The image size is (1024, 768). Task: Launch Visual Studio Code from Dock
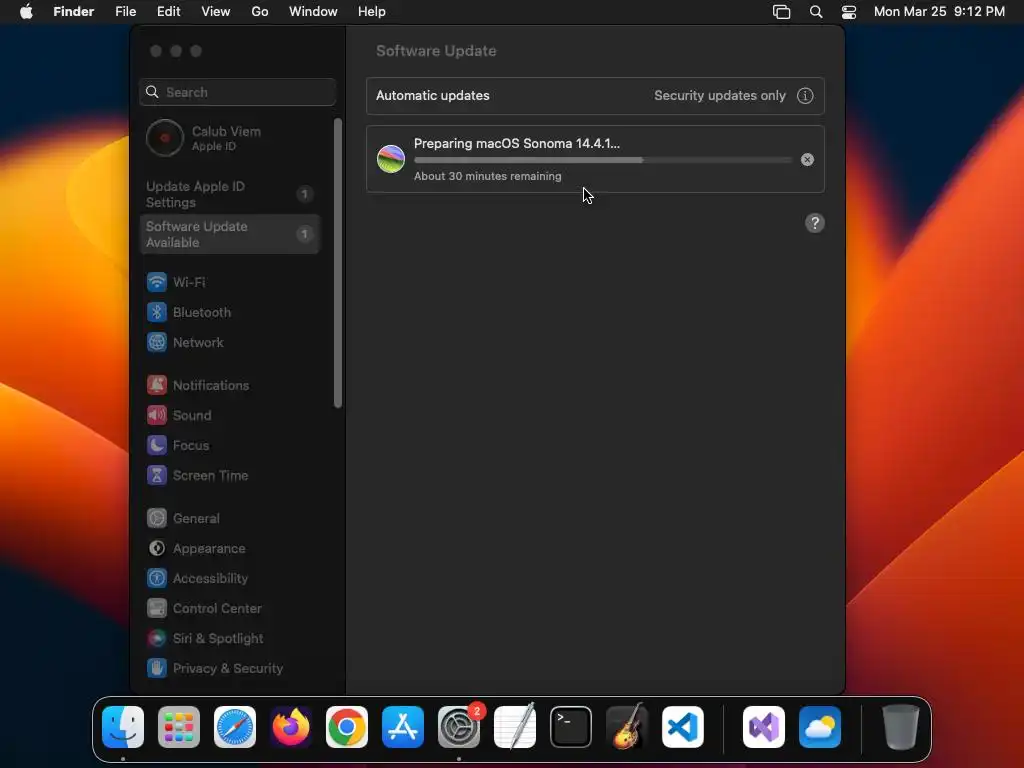pos(683,727)
